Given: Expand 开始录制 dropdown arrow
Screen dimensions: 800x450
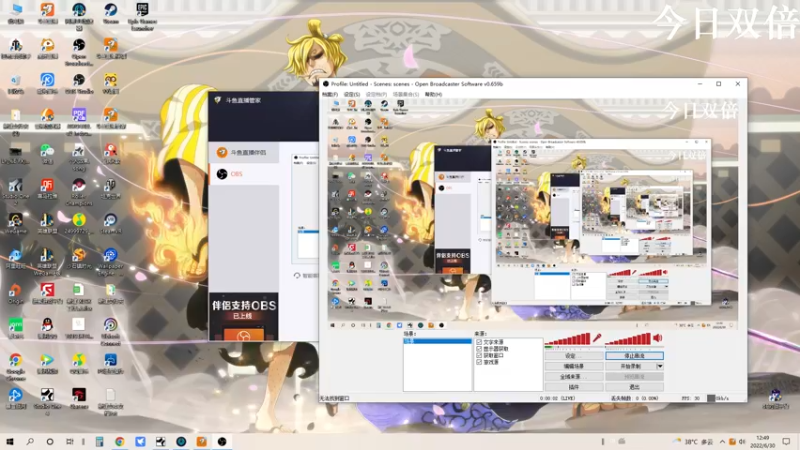Looking at the screenshot, I should (x=660, y=366).
